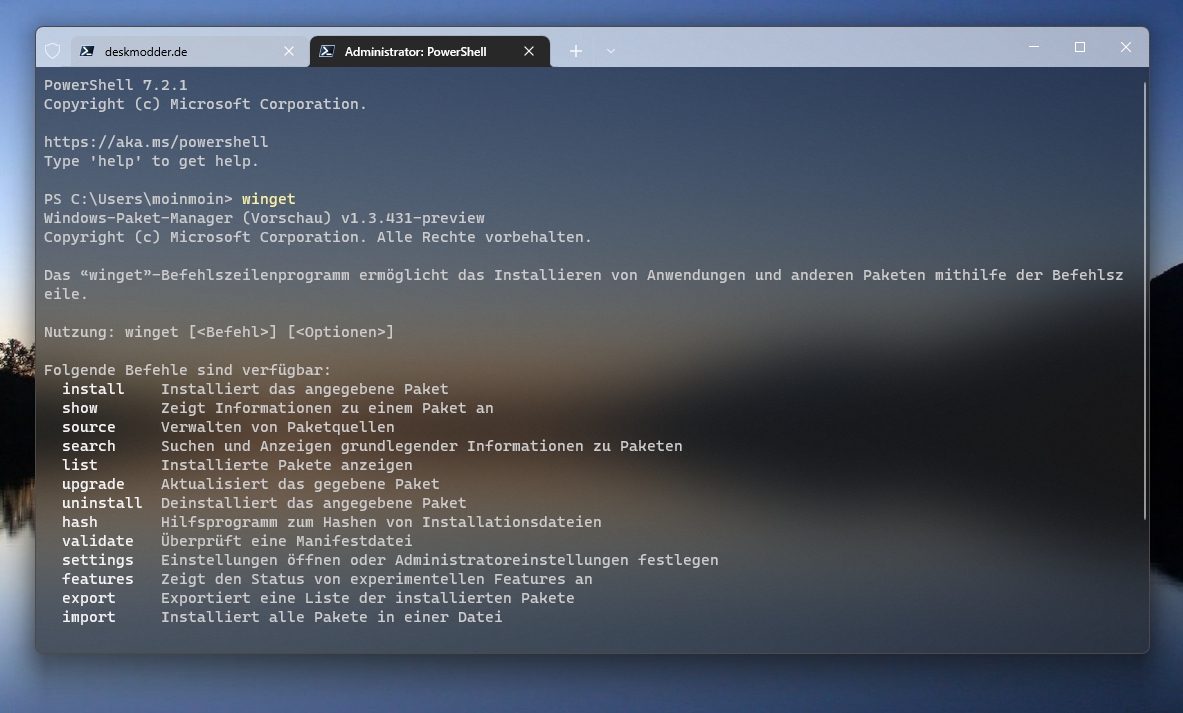Click the 'validate' command row
The width and height of the screenshot is (1183, 713).
[x=237, y=541]
